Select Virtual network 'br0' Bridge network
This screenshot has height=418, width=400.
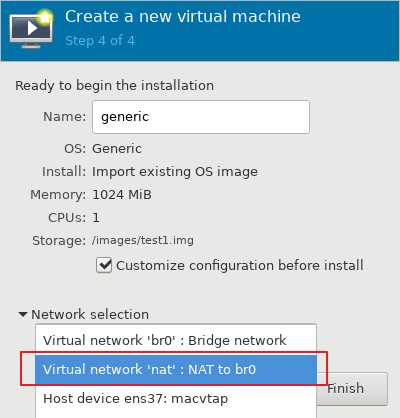(176, 340)
